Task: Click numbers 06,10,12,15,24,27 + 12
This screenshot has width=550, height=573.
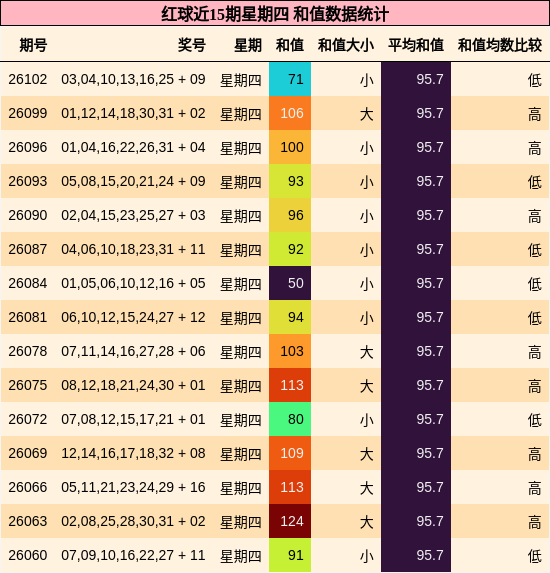Action: 133,317
